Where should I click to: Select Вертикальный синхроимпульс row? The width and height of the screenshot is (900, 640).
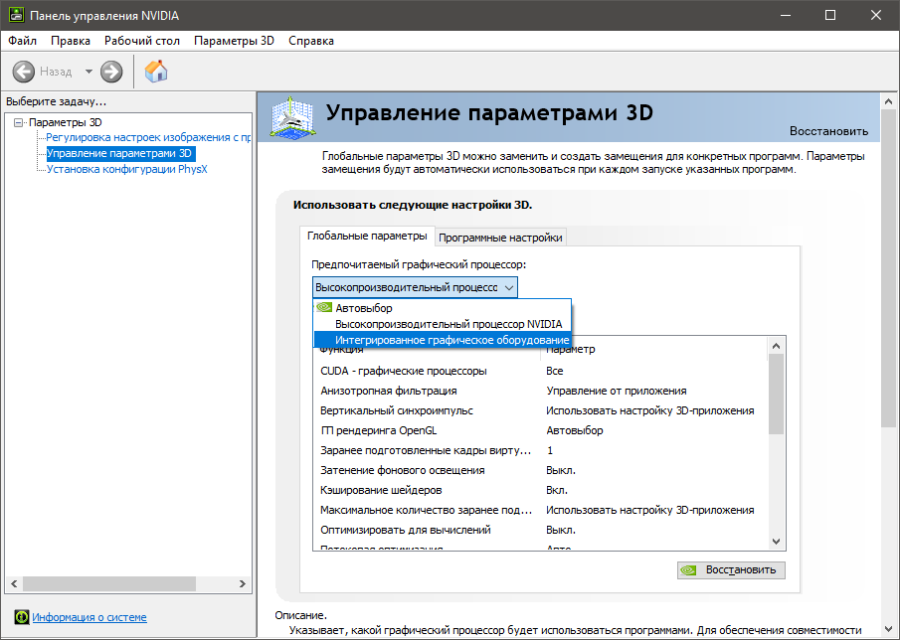(540, 411)
